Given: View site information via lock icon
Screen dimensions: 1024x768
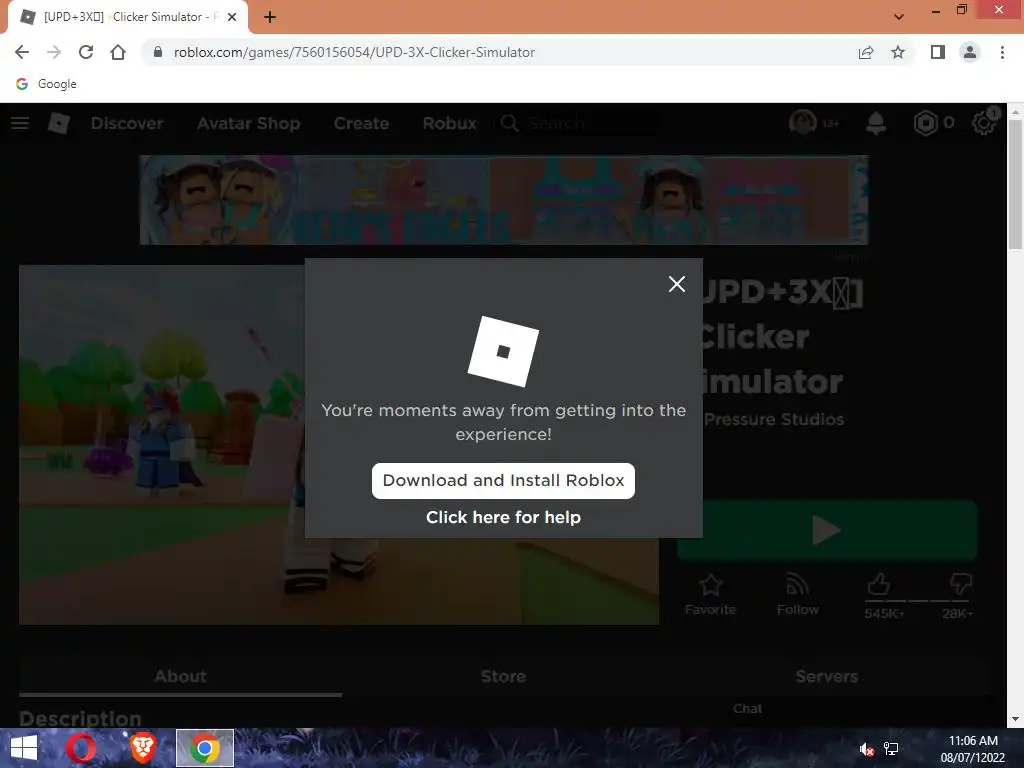Looking at the screenshot, I should [x=157, y=52].
